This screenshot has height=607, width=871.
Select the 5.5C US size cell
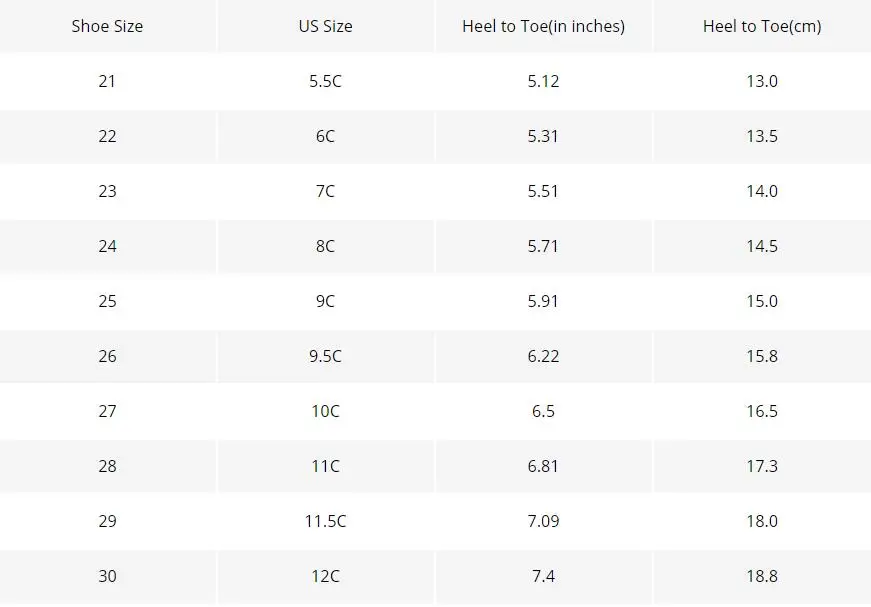pyautogui.click(x=326, y=81)
